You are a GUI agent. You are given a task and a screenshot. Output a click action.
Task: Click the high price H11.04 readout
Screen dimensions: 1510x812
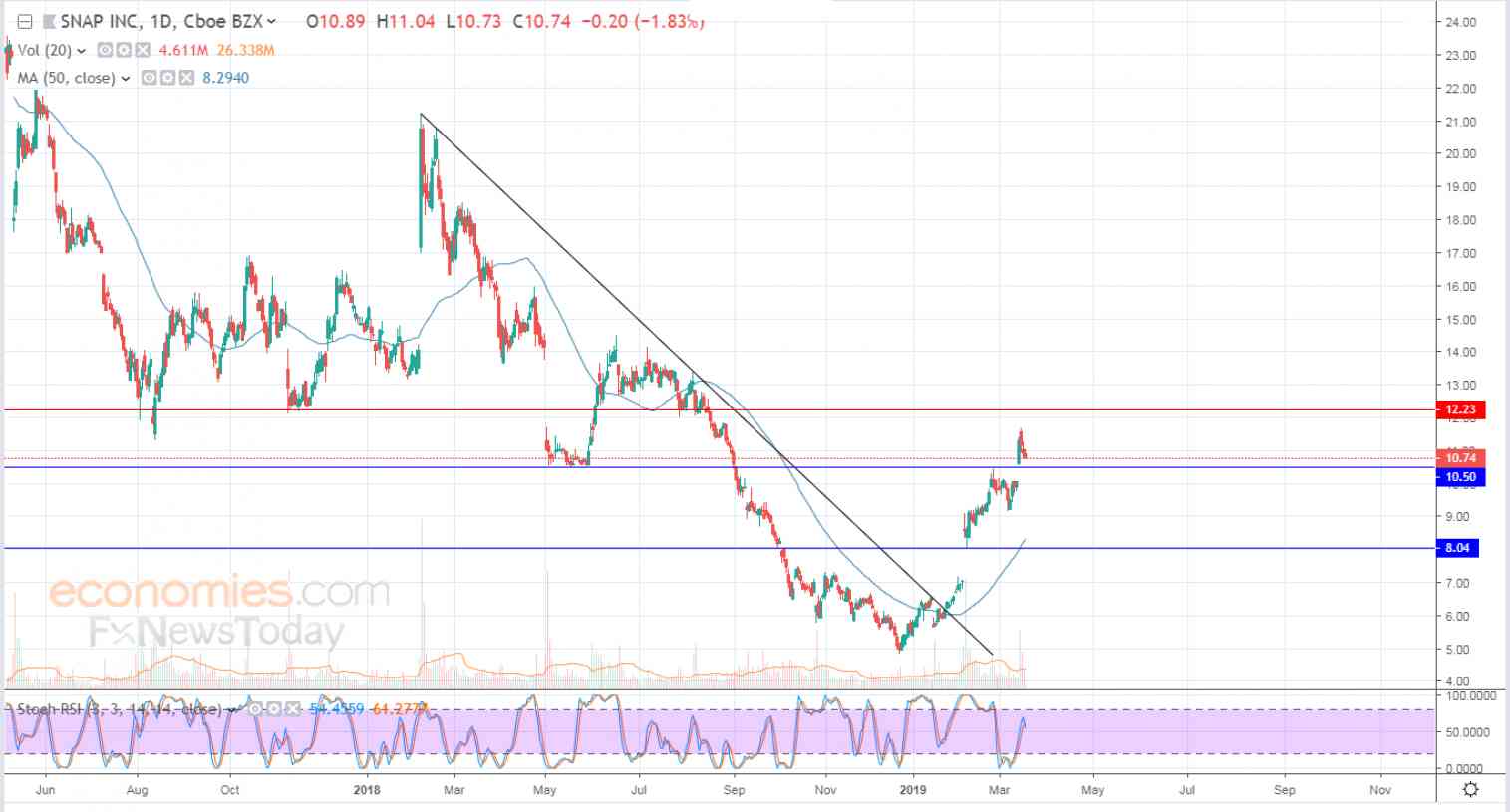(406, 21)
